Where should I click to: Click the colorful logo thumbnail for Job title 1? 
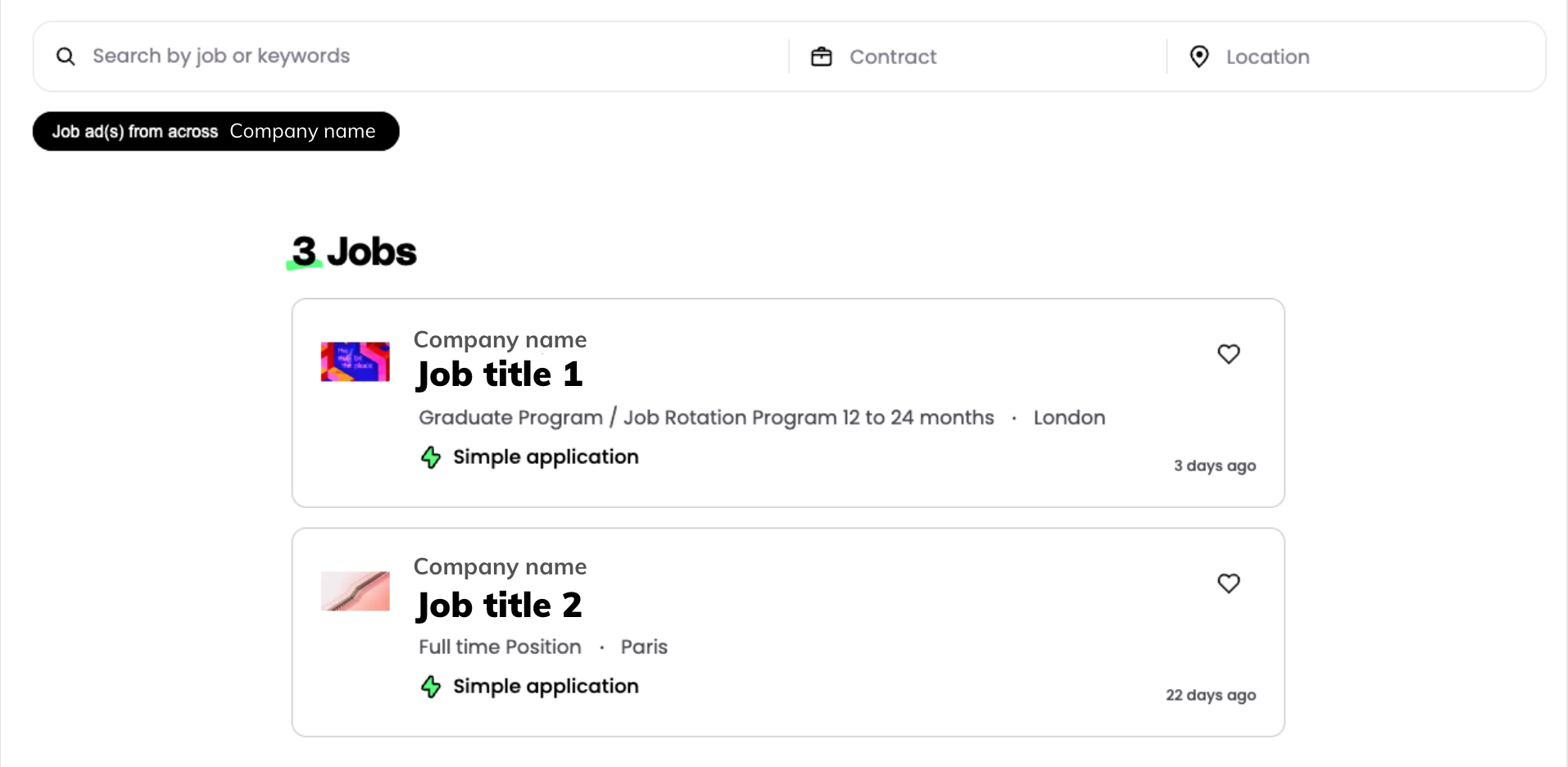coord(355,362)
